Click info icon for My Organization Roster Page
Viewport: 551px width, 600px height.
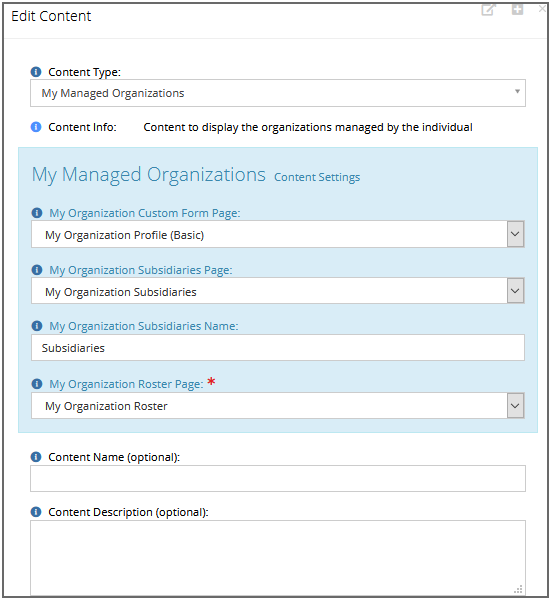point(37,384)
